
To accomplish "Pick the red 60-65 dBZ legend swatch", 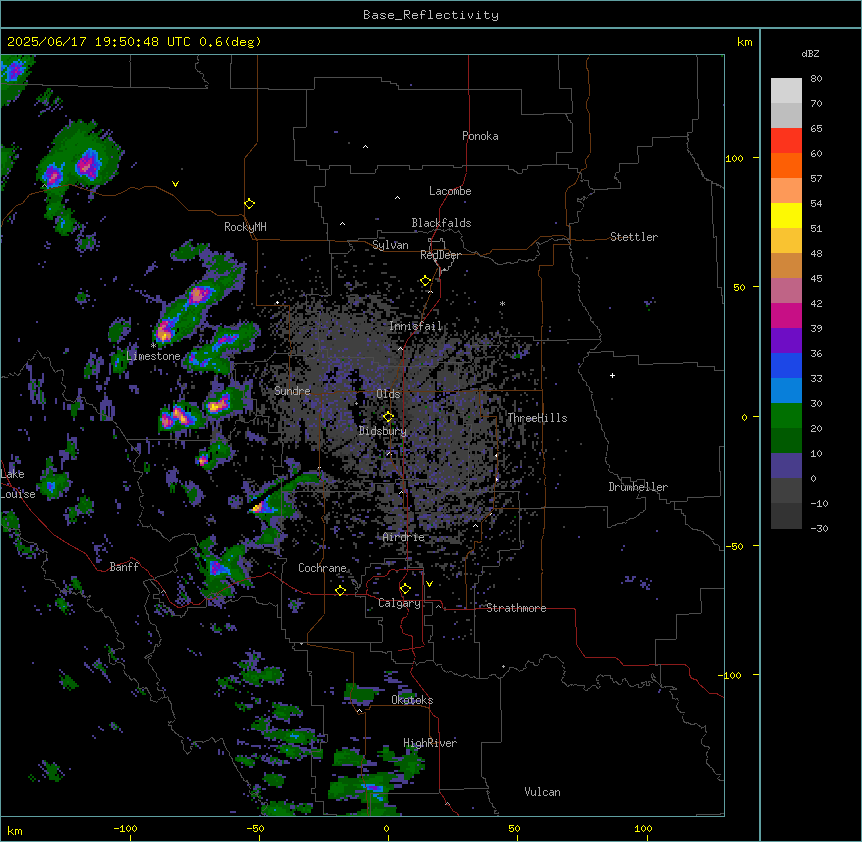I will point(786,141).
